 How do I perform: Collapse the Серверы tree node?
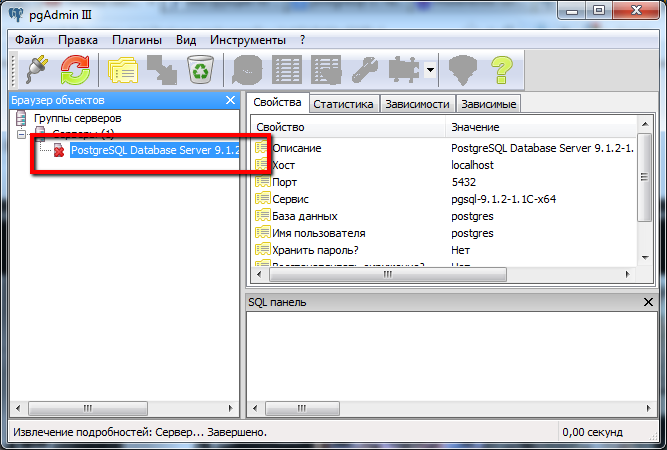[21, 134]
